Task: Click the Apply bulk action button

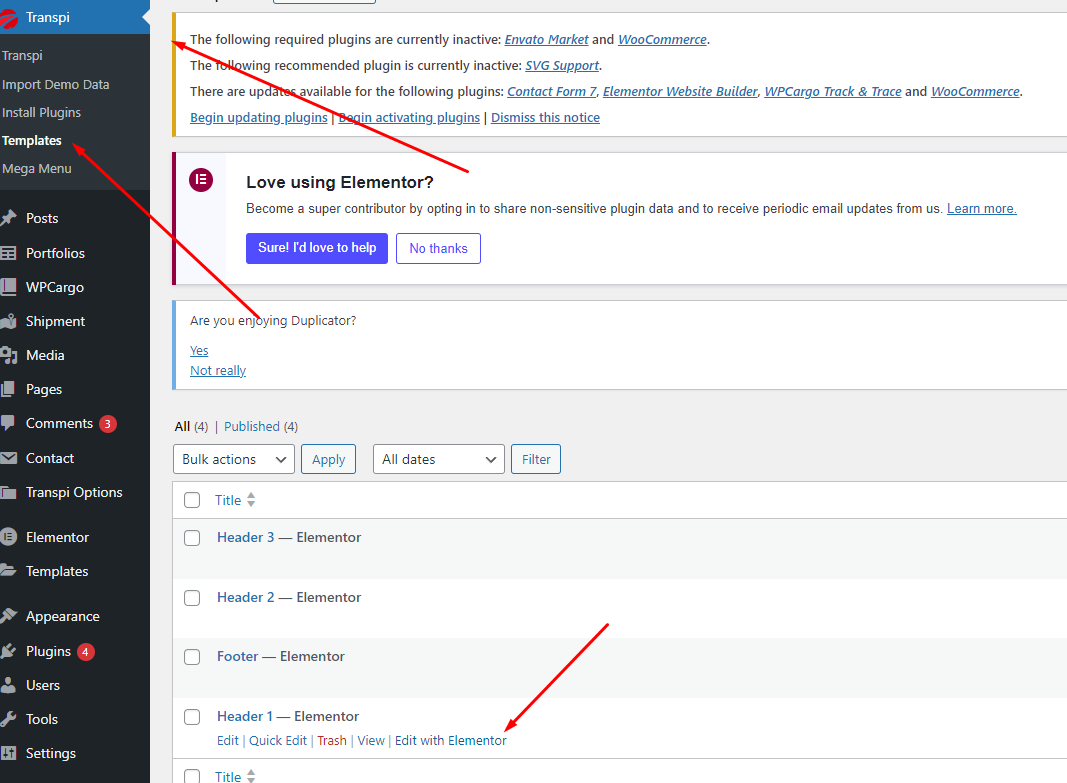Action: (x=329, y=459)
